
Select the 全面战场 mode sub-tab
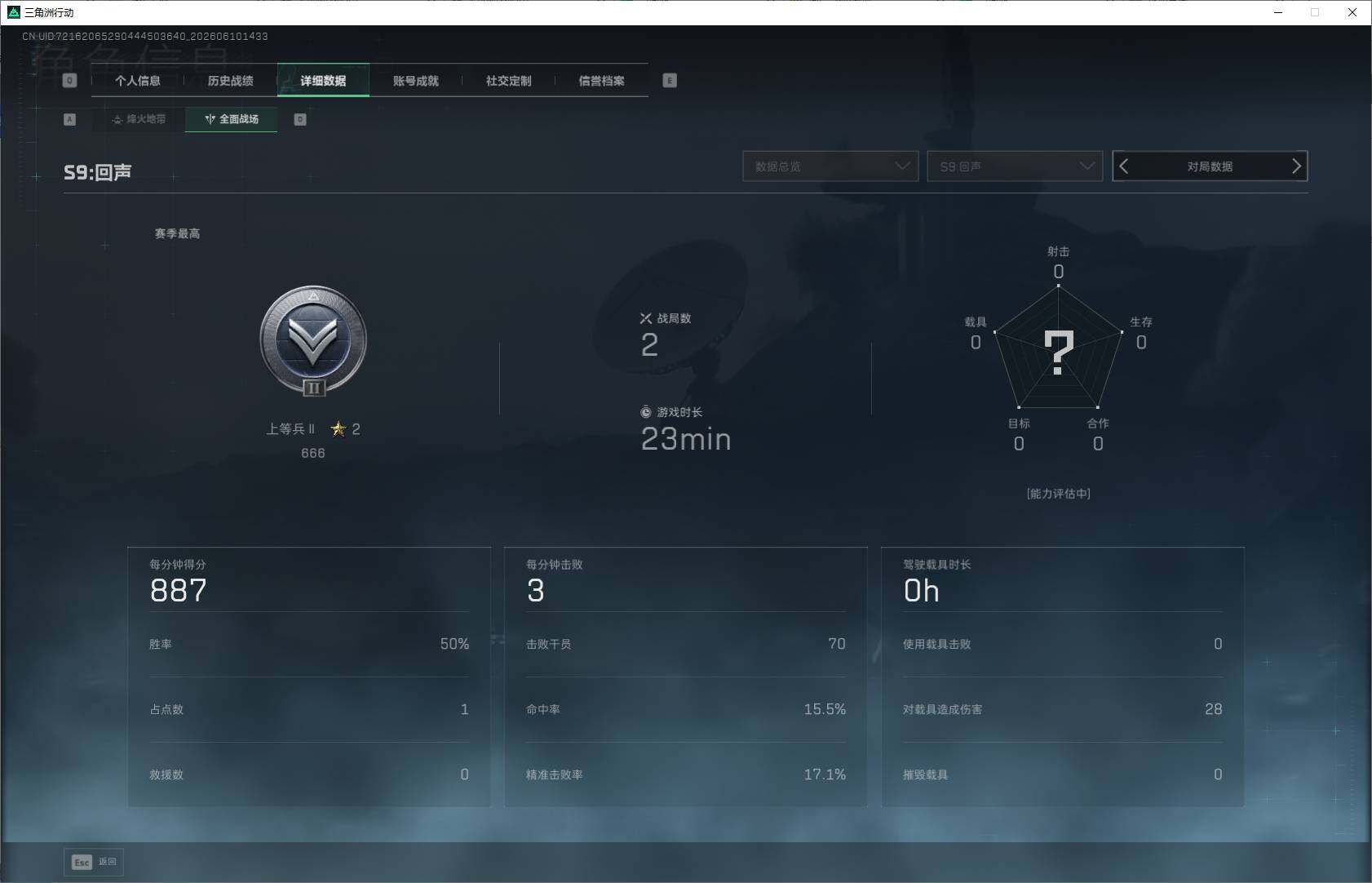point(232,119)
